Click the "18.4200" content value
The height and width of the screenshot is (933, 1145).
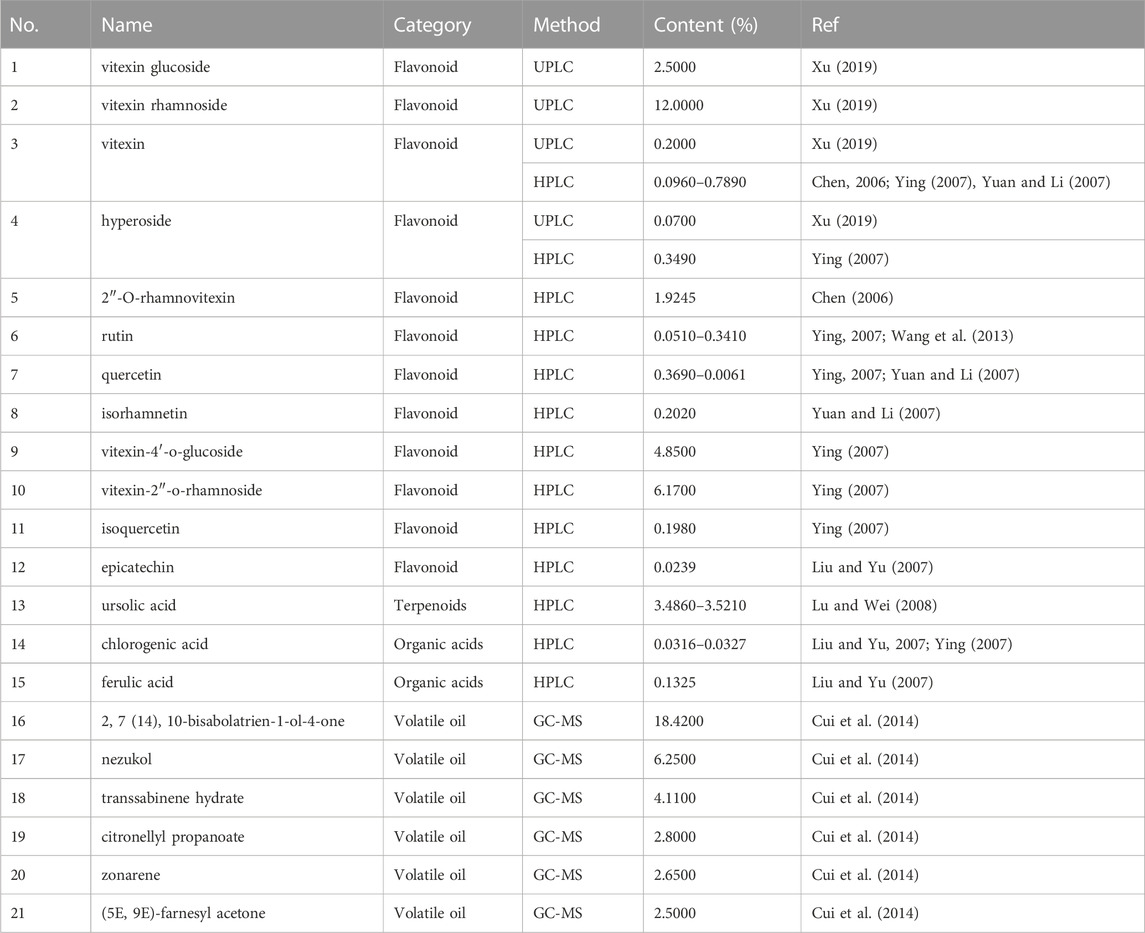tap(678, 721)
